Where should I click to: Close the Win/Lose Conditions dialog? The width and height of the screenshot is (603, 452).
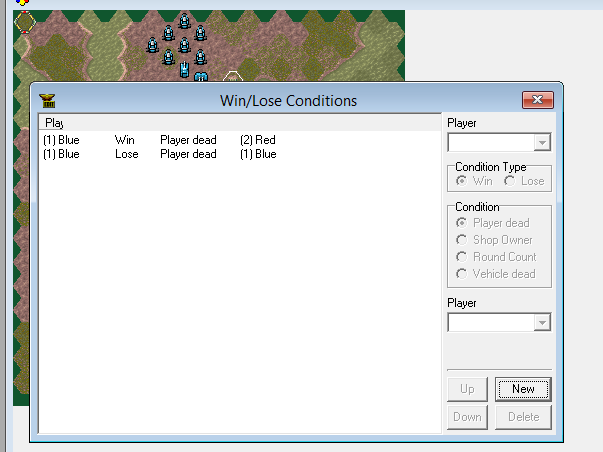coord(538,100)
